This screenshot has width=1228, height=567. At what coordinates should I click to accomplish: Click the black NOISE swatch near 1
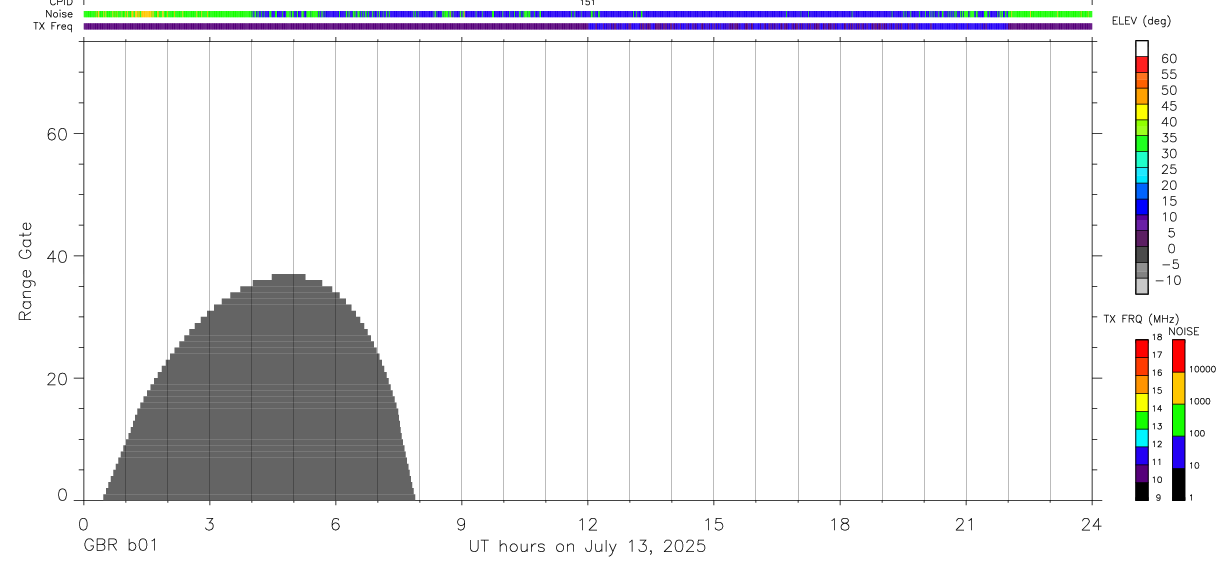click(1178, 484)
